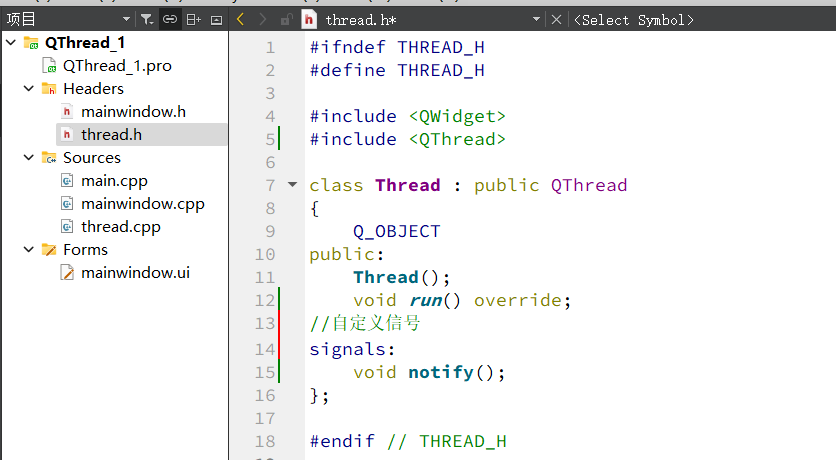Open mainwindow.ui form file
The width and height of the screenshot is (836, 460).
135,272
